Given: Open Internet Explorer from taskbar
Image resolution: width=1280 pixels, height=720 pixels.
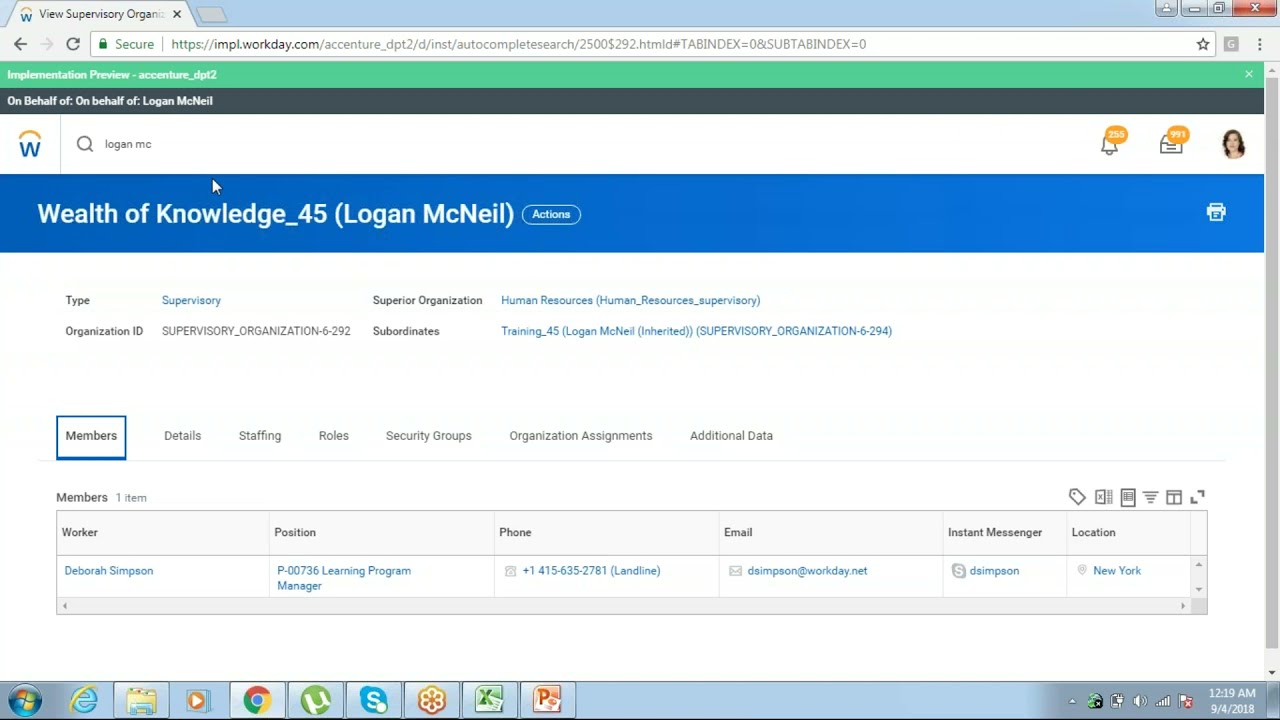Looking at the screenshot, I should [84, 700].
